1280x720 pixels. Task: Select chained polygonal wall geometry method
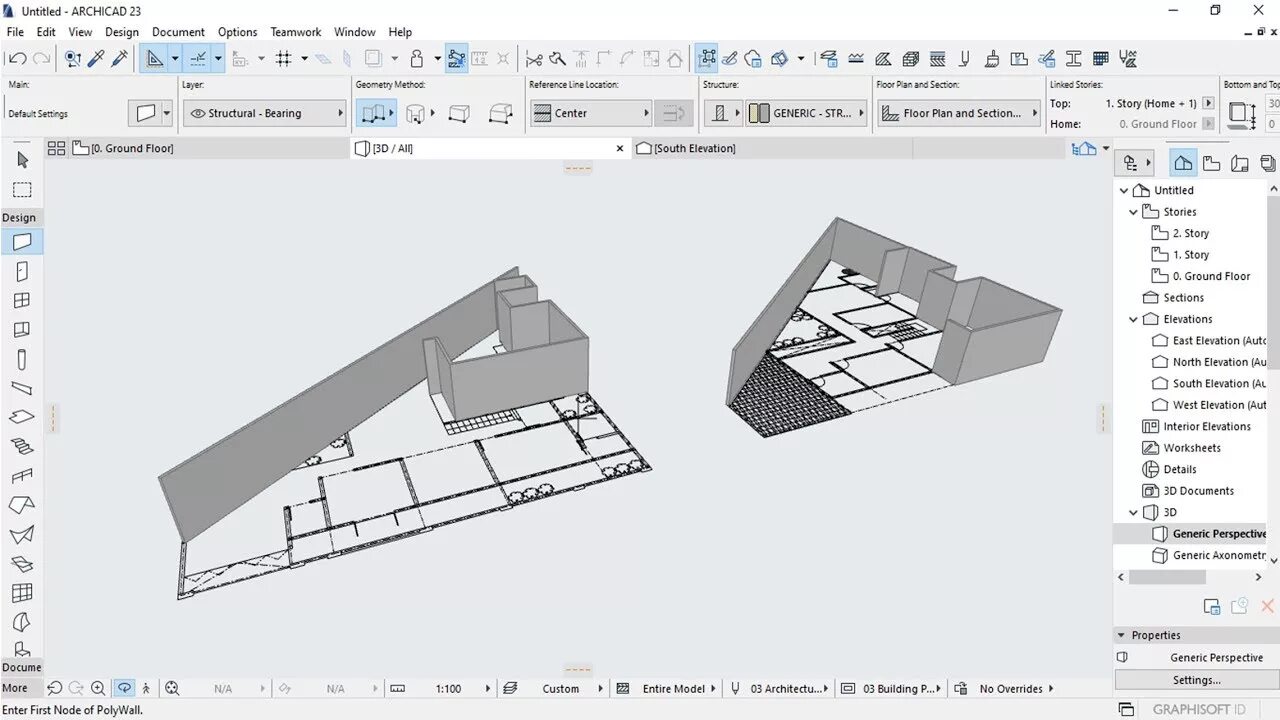click(374, 114)
